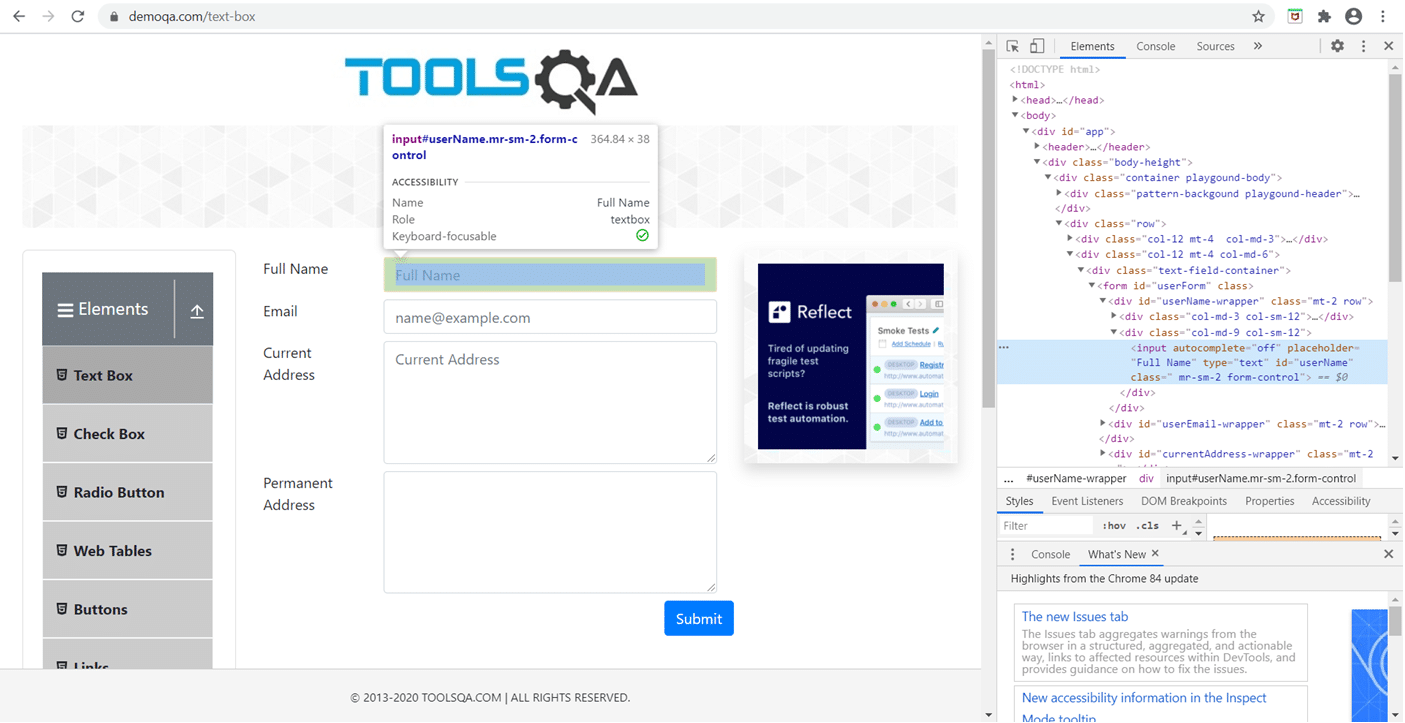Close the DevTools panel
Screen dimensions: 1405x723
click(x=1388, y=46)
